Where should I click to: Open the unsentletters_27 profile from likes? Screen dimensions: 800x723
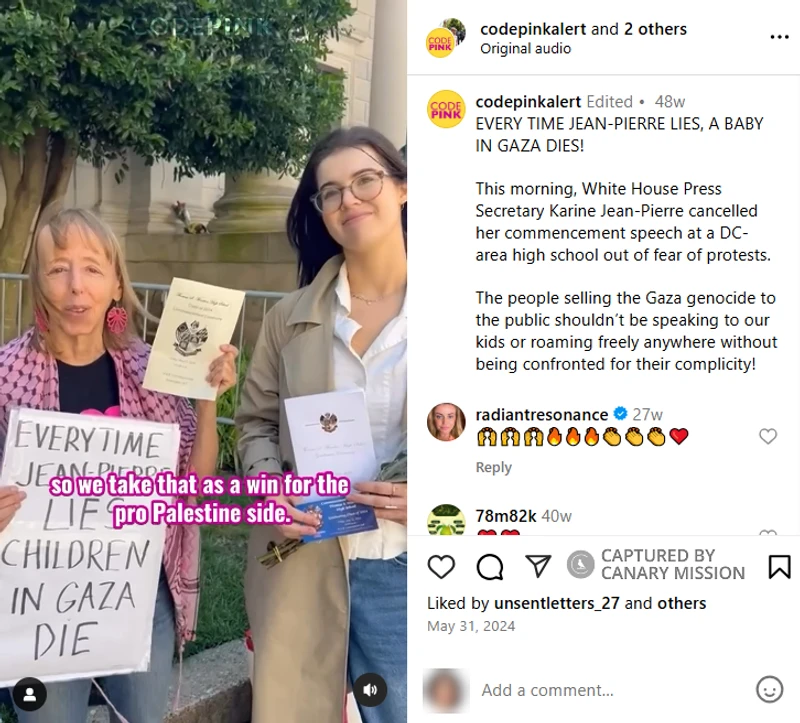(x=557, y=603)
